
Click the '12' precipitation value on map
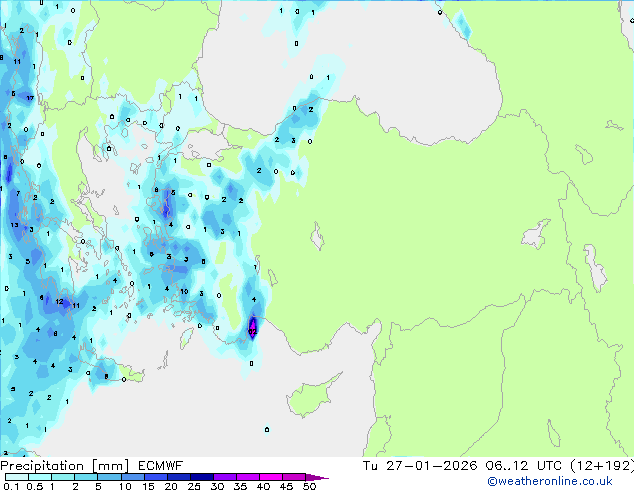point(59,302)
